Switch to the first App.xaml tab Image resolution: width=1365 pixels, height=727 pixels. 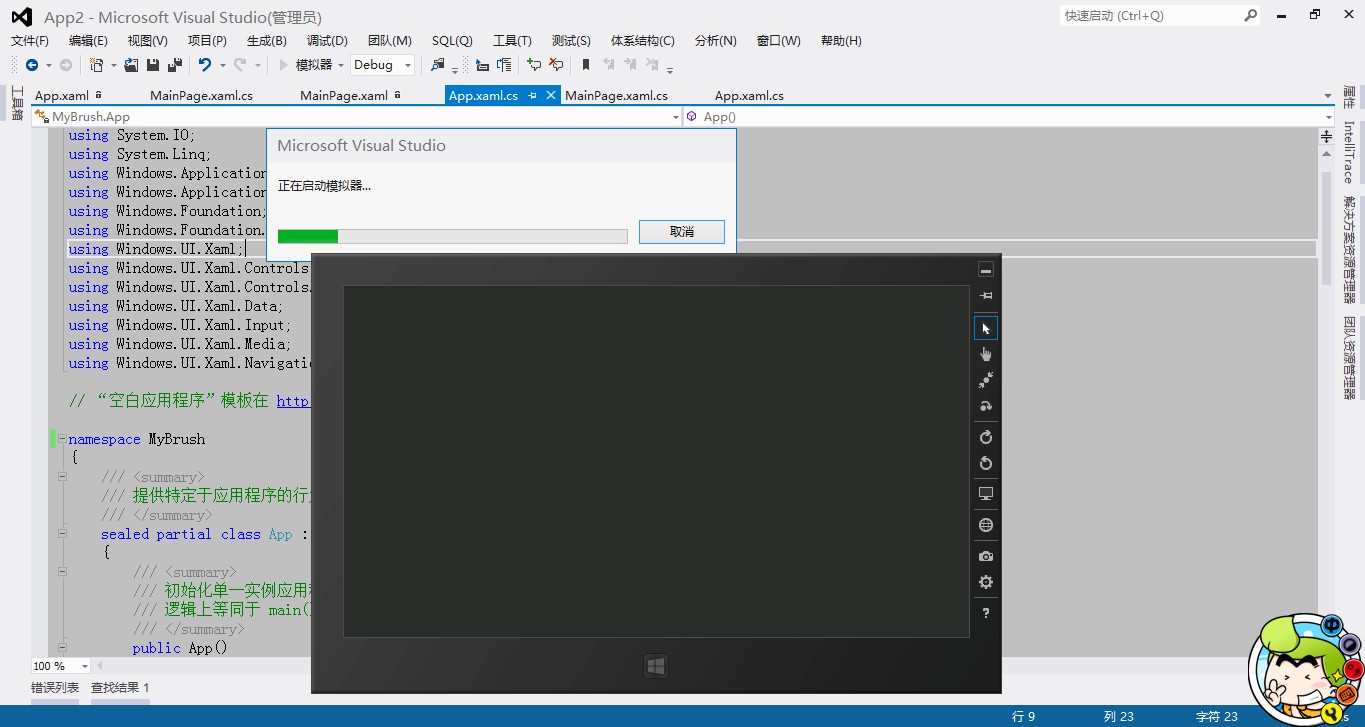pos(62,96)
